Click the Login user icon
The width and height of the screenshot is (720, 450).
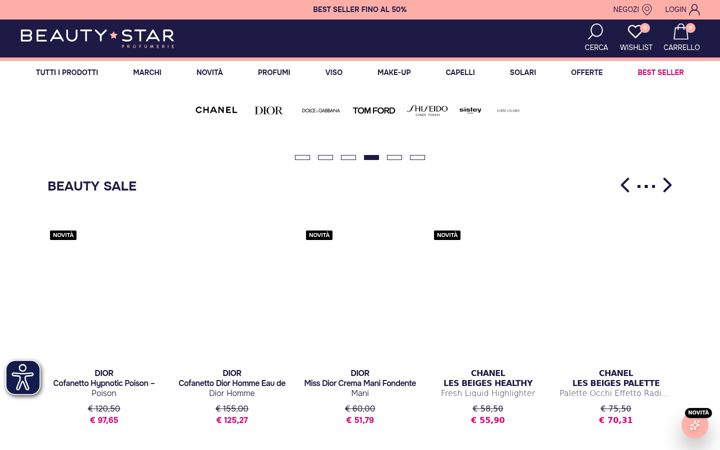coord(695,9)
